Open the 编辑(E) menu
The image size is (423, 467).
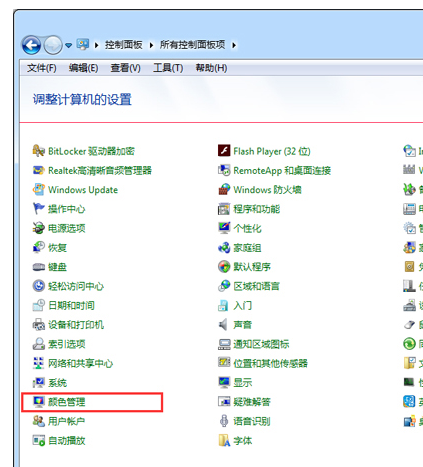coord(83,68)
